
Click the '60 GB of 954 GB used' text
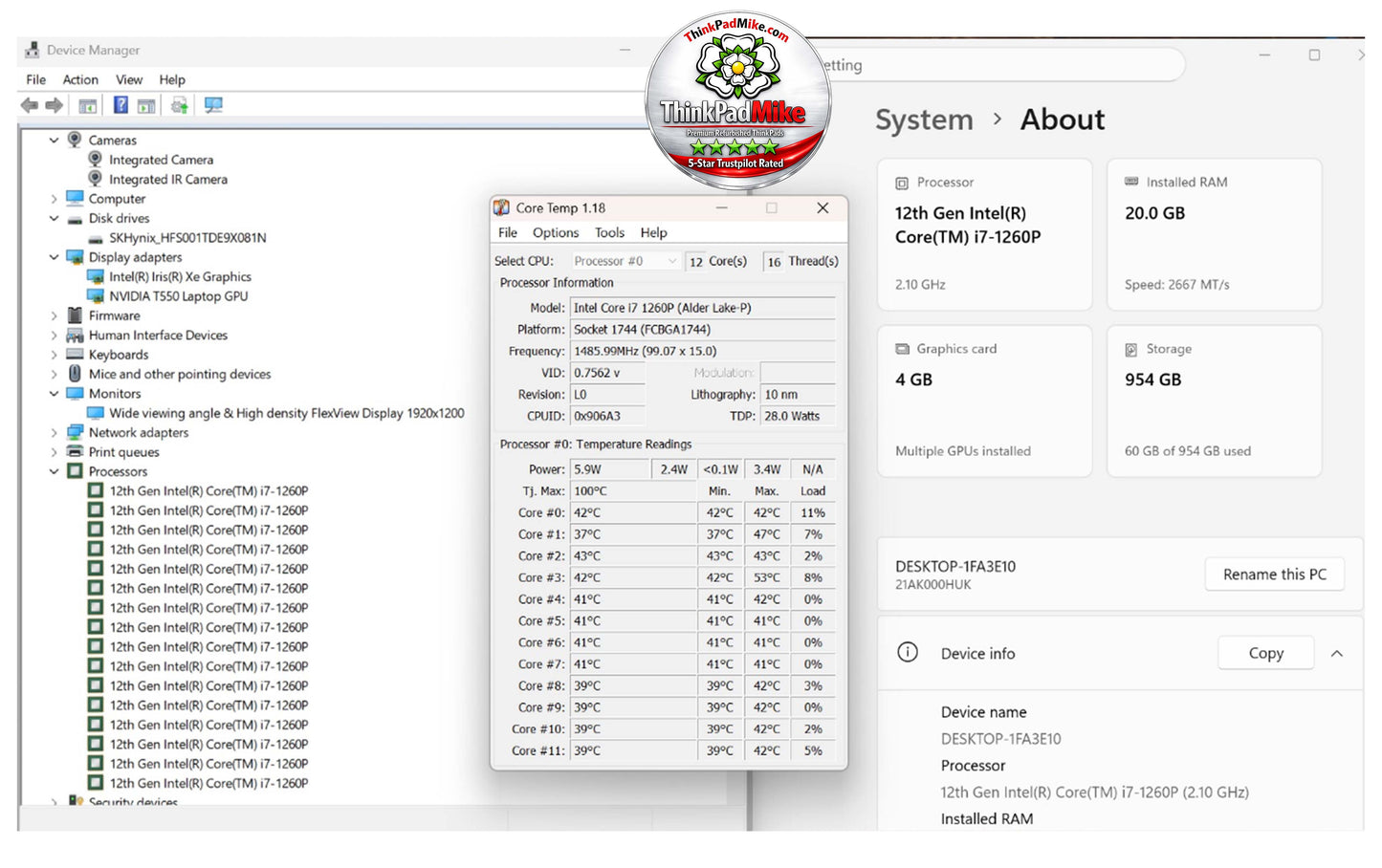point(1188,451)
